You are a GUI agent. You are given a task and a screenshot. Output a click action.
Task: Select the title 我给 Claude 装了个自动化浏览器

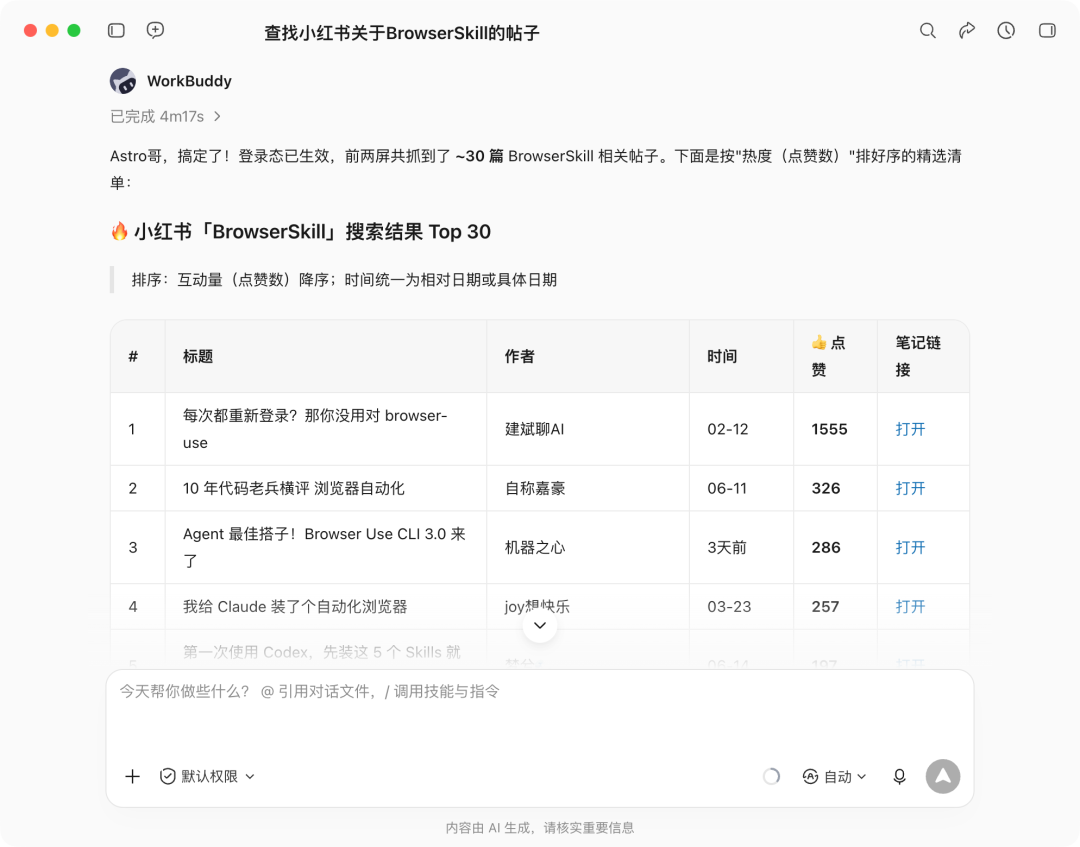point(295,607)
